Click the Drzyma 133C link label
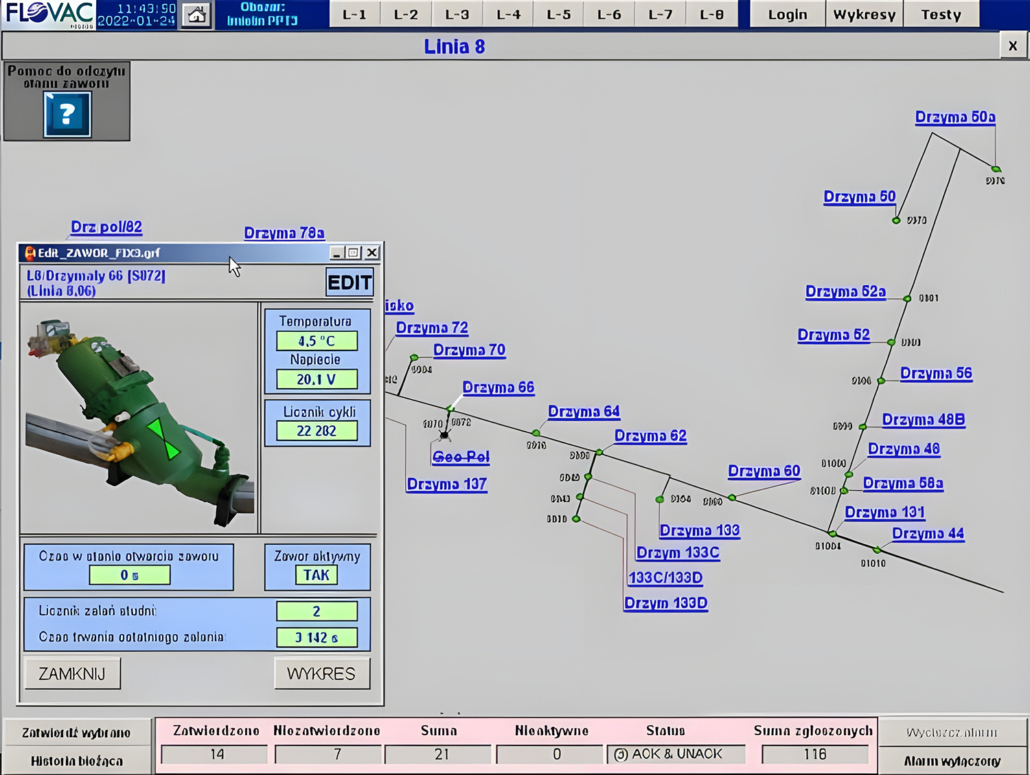The image size is (1030, 775). click(x=678, y=553)
